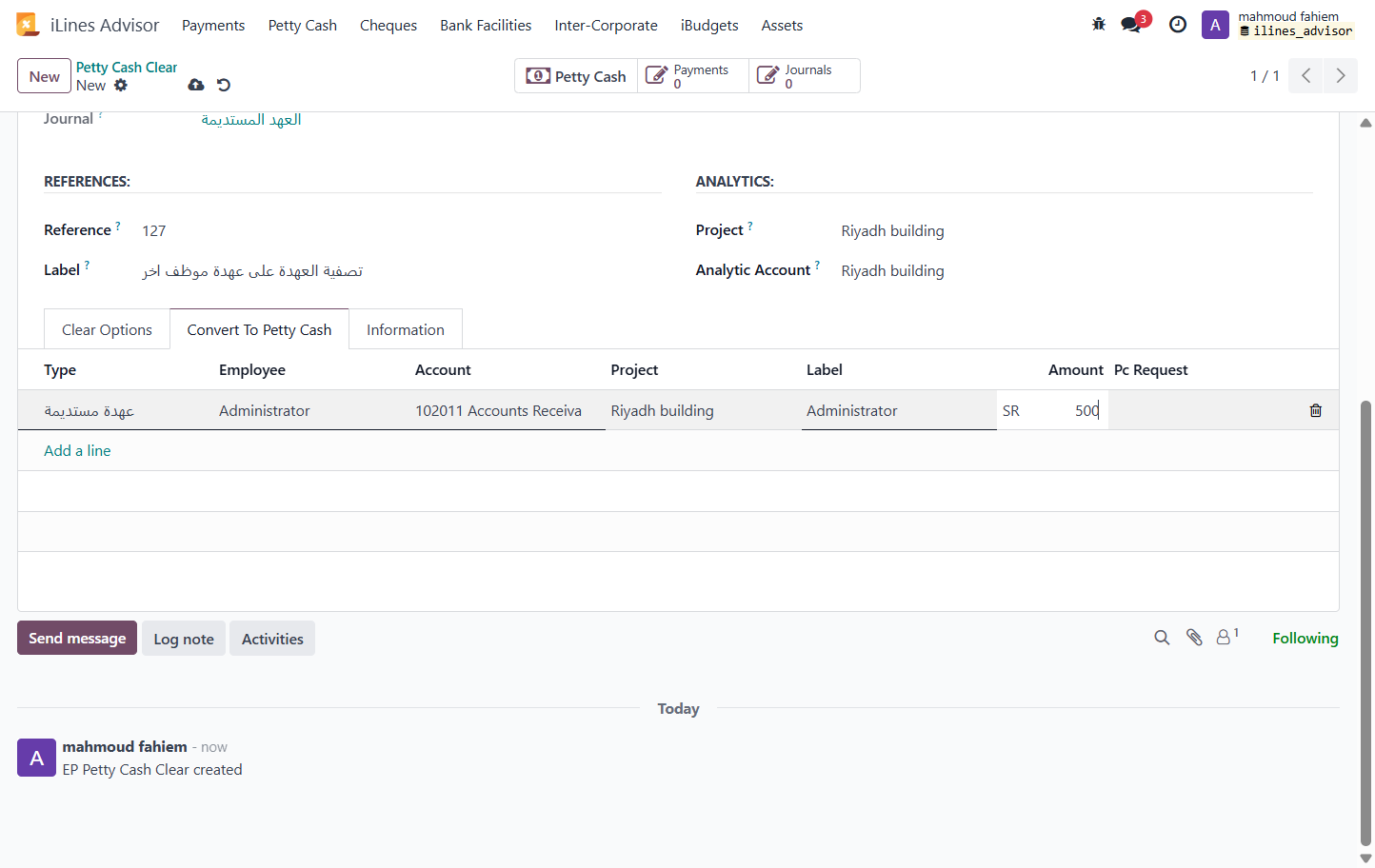Go to next record arrow

point(1341,76)
